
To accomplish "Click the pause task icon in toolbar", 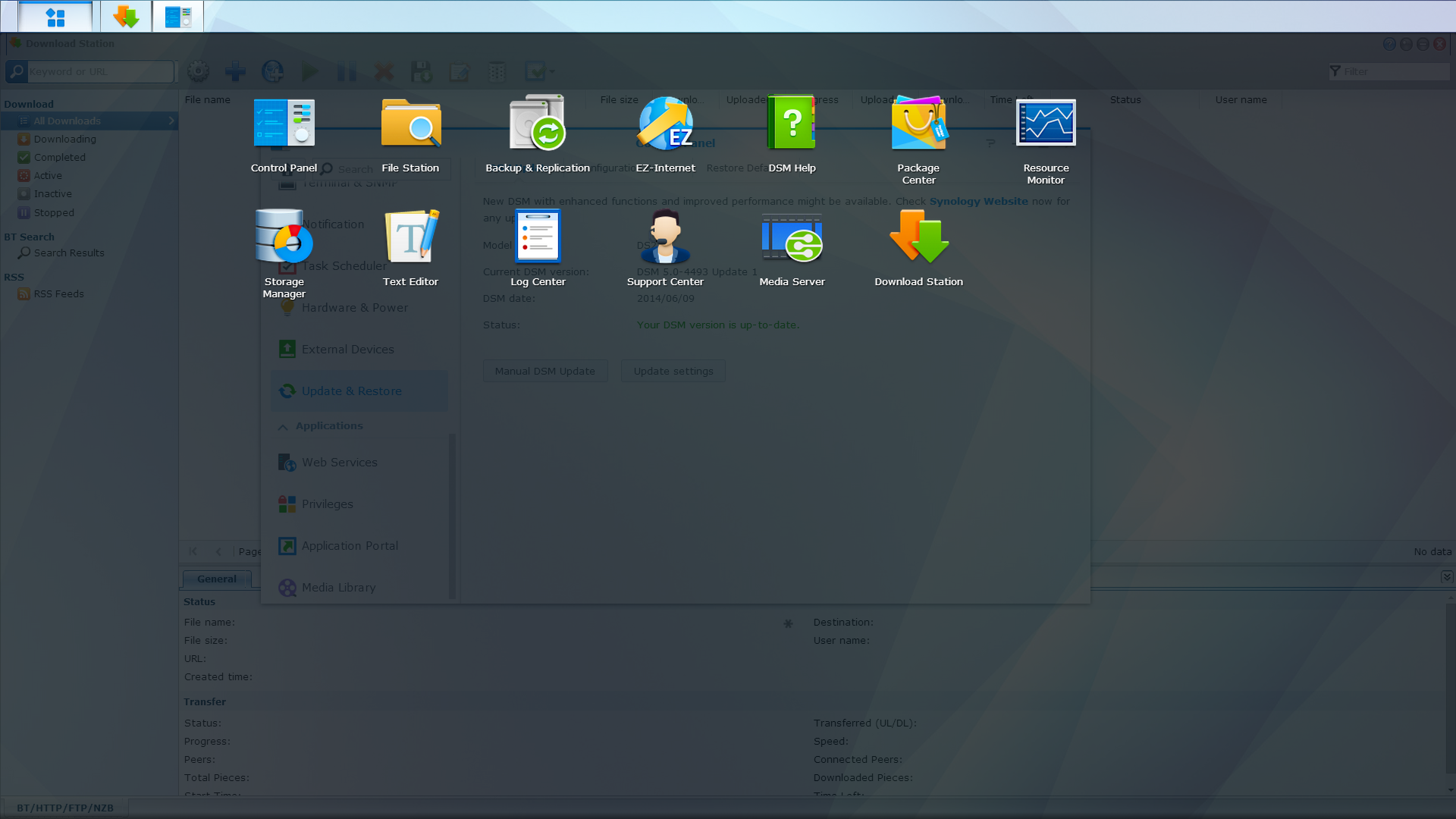I will pos(347,71).
